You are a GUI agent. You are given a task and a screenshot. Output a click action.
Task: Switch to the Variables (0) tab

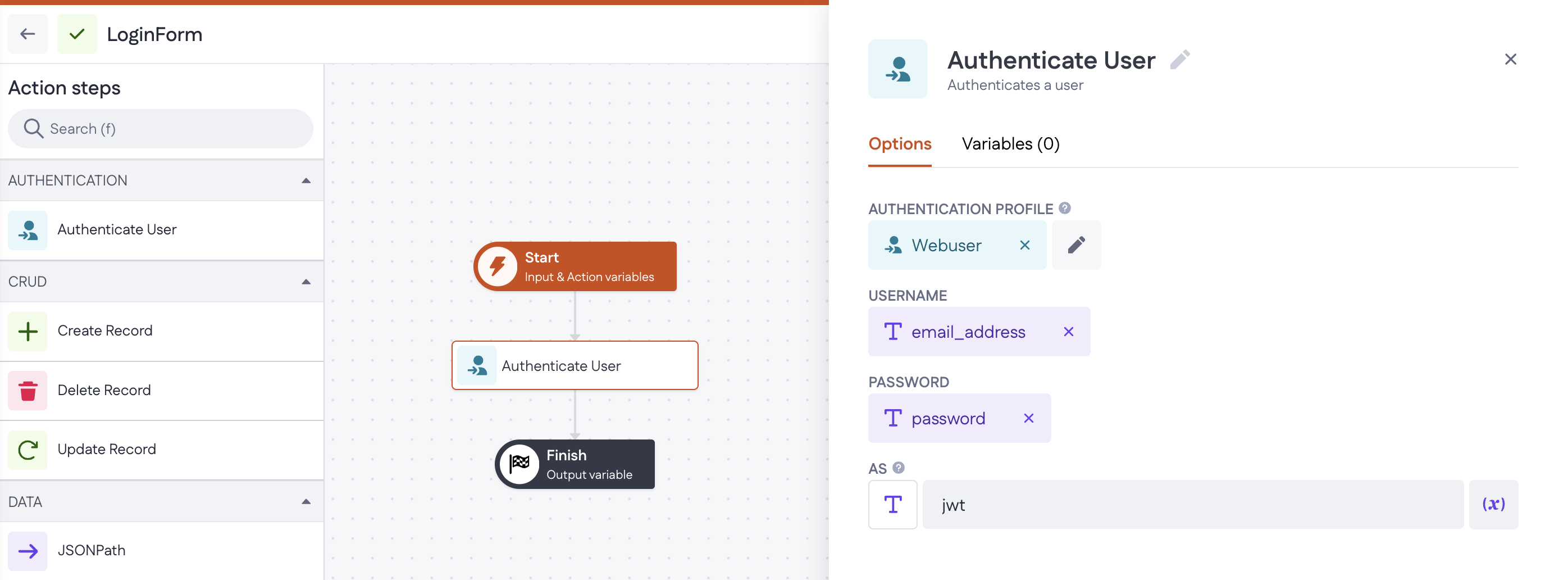click(1010, 144)
